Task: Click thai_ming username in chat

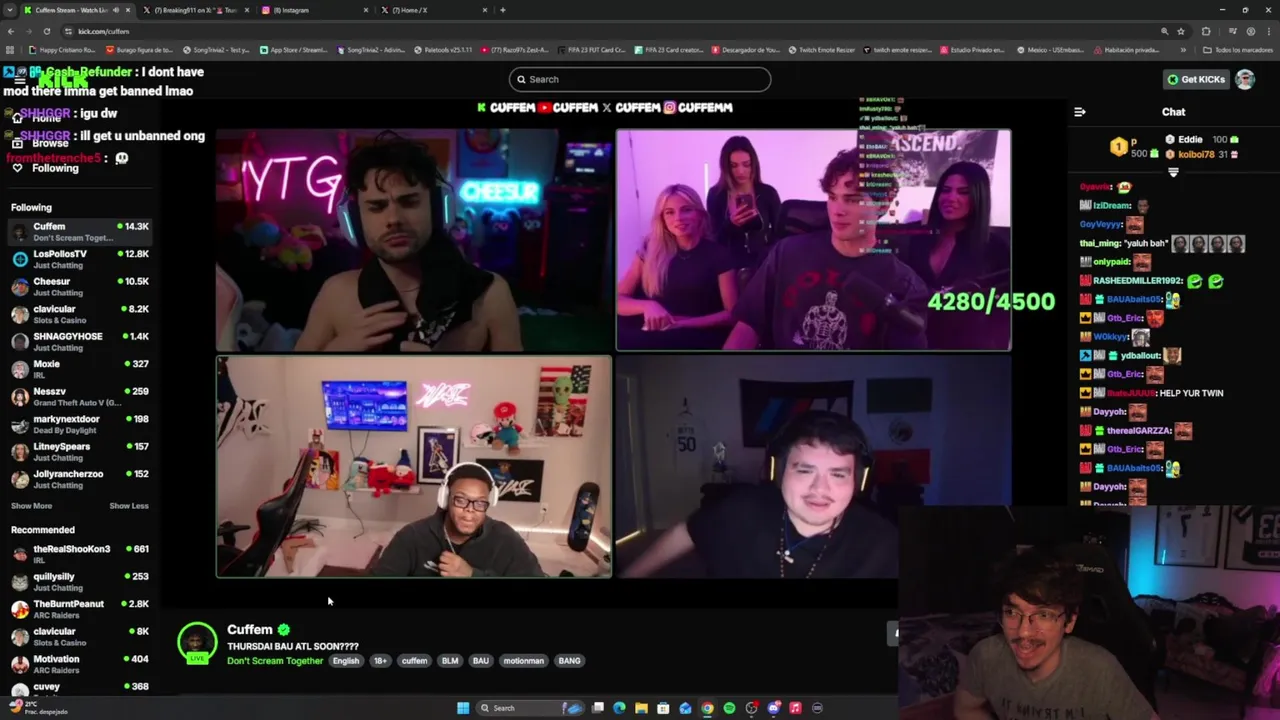Action: (1099, 243)
